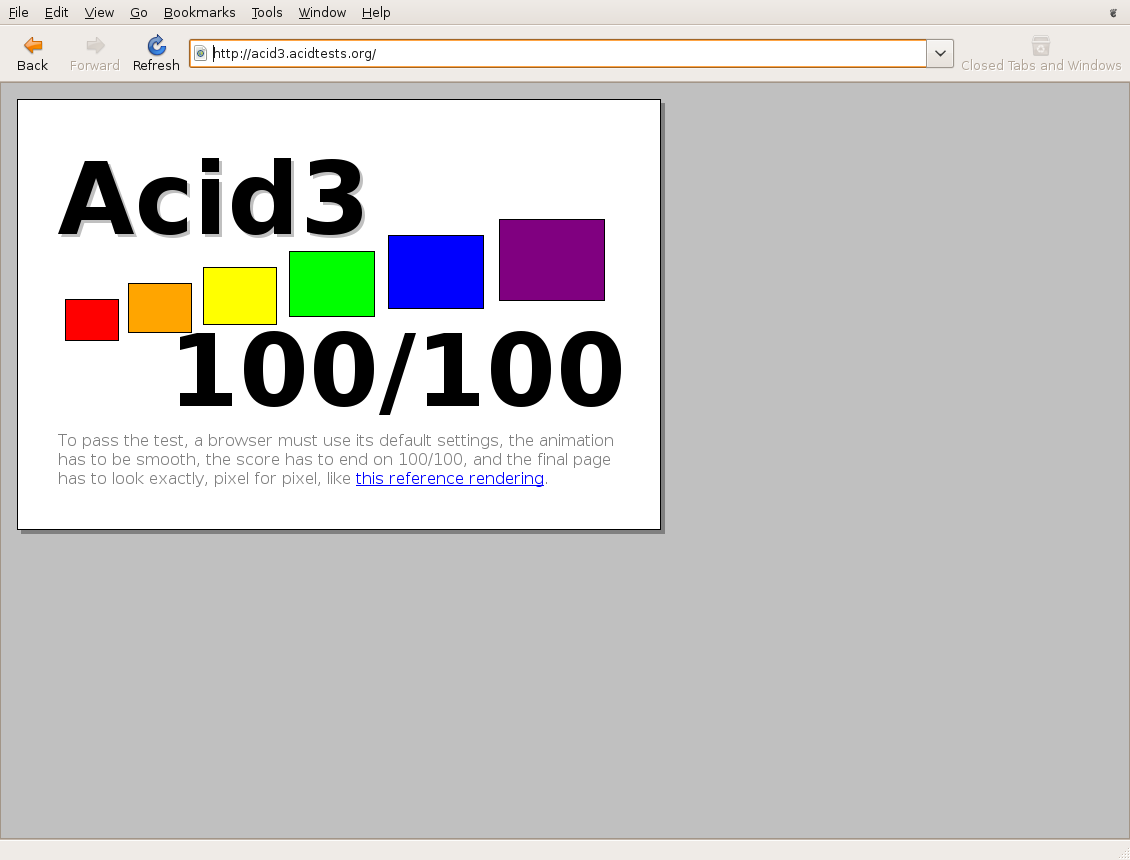1130x860 pixels.
Task: Click the Acid3 heading text
Action: point(212,198)
